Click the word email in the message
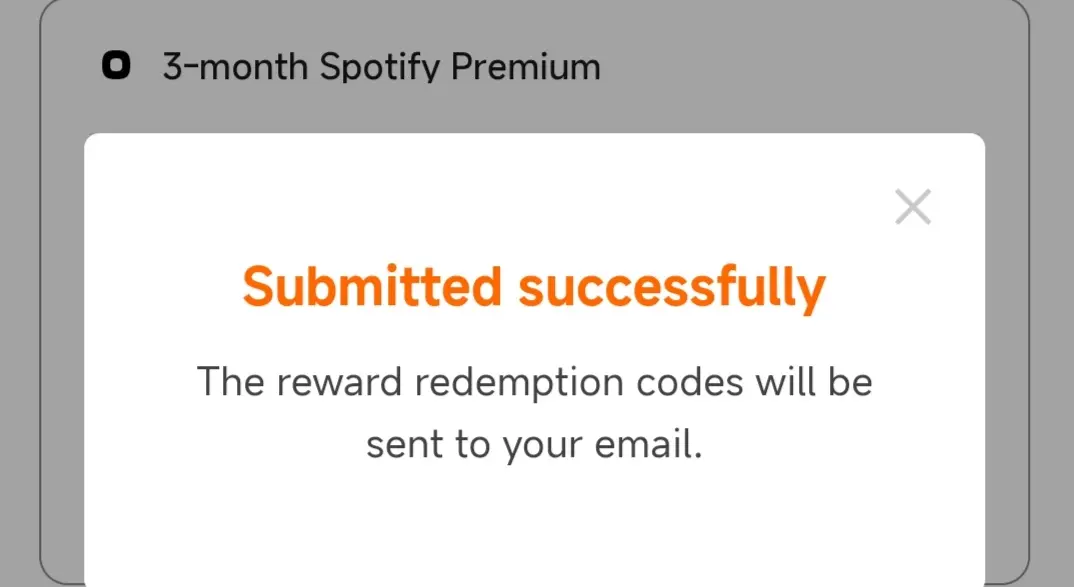 (x=648, y=444)
